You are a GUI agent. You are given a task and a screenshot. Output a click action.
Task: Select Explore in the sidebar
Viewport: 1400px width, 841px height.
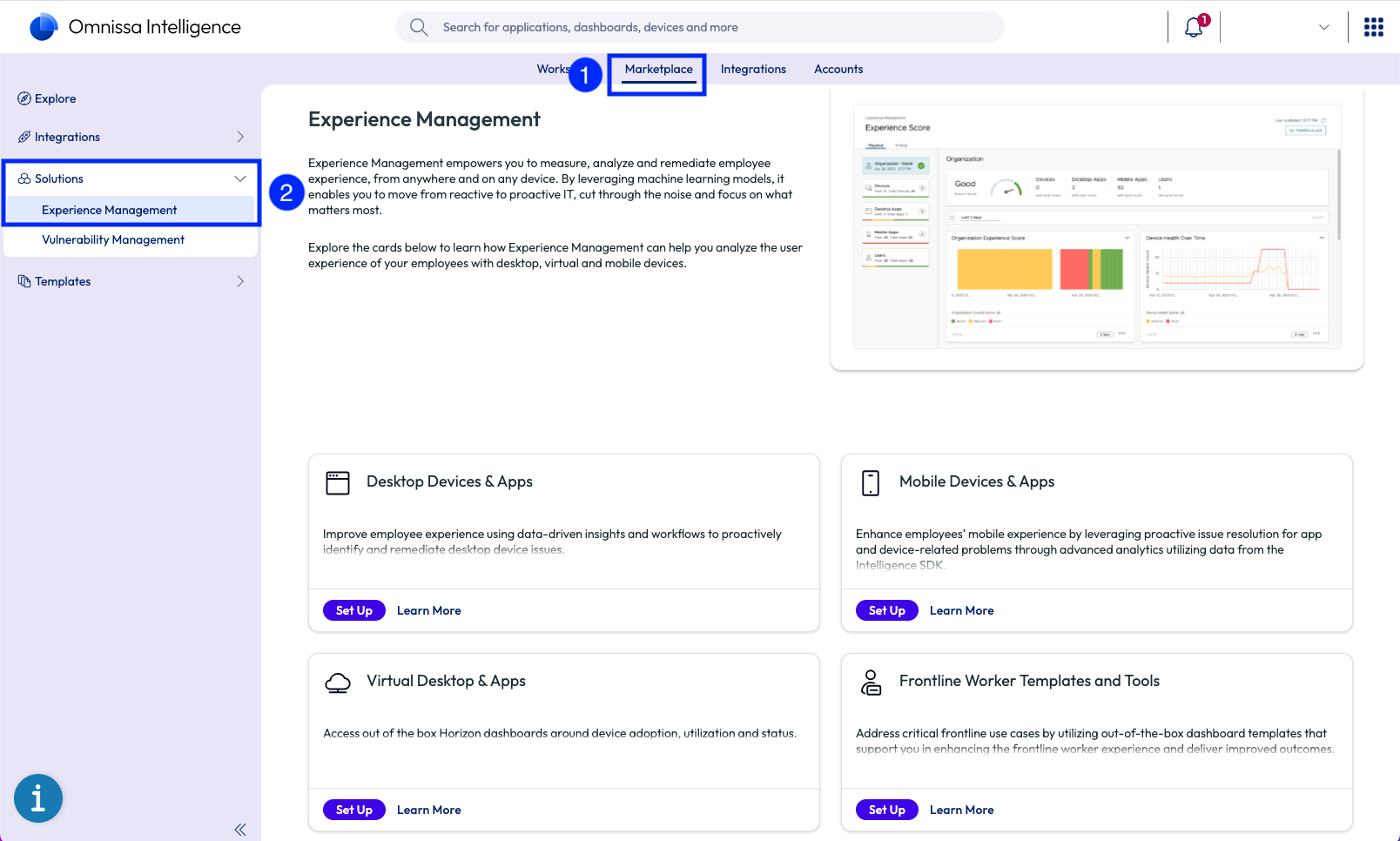click(56, 98)
